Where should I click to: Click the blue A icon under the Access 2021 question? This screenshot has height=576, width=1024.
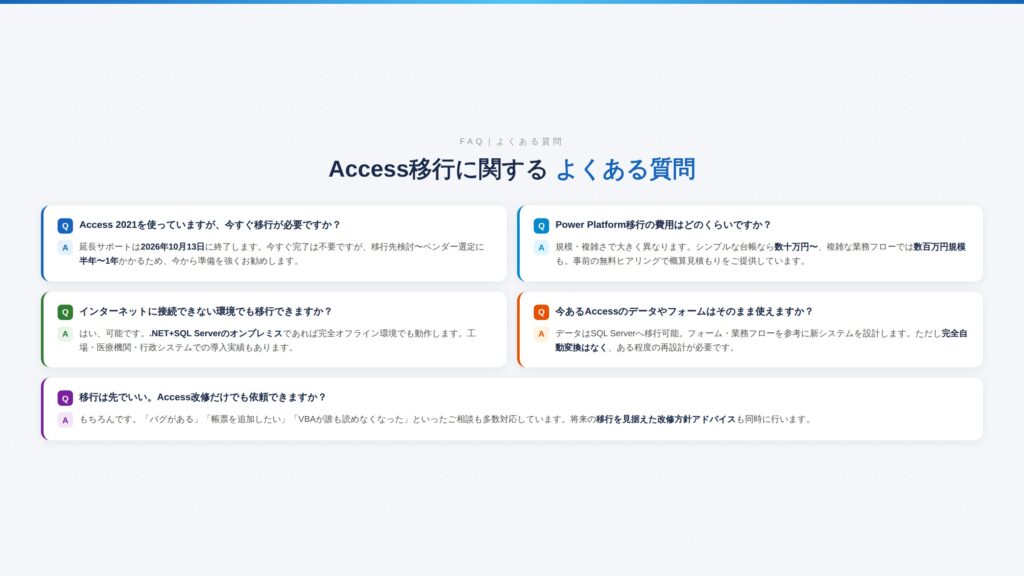click(63, 246)
